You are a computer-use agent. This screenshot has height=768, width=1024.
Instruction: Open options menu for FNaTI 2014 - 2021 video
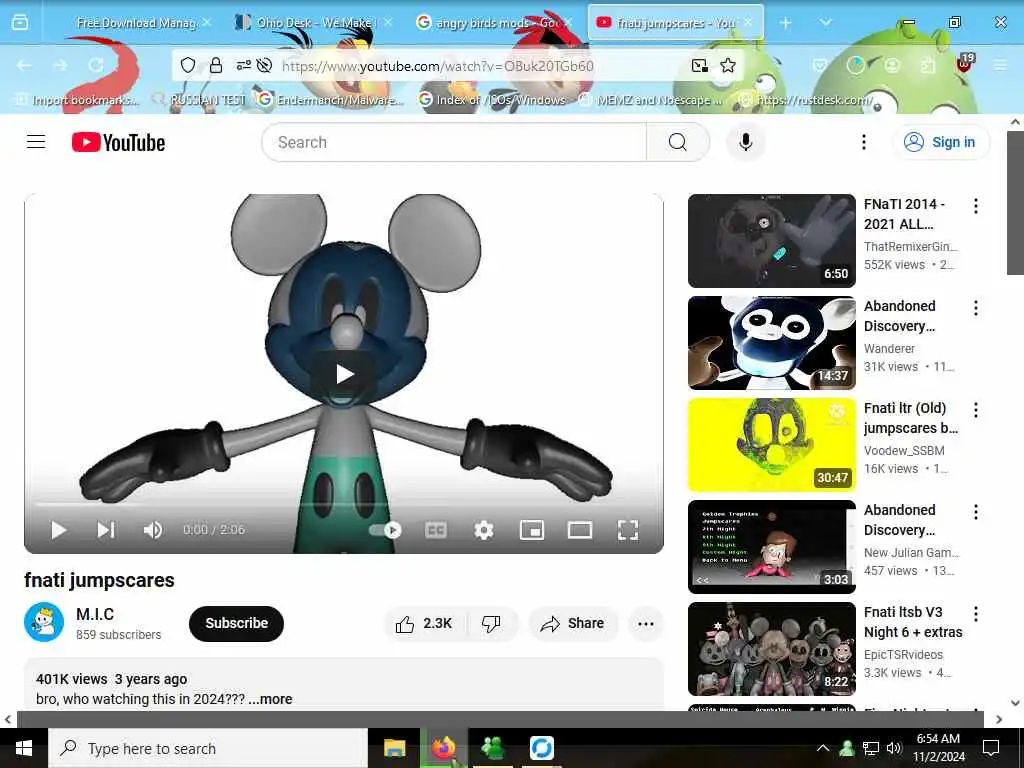click(975, 206)
